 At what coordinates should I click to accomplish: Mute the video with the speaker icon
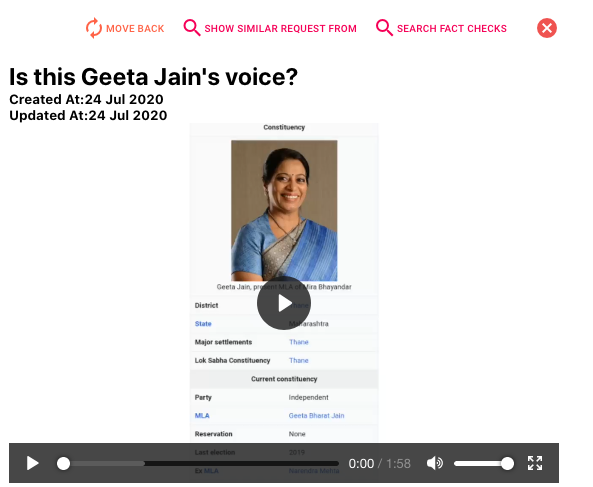(435, 463)
